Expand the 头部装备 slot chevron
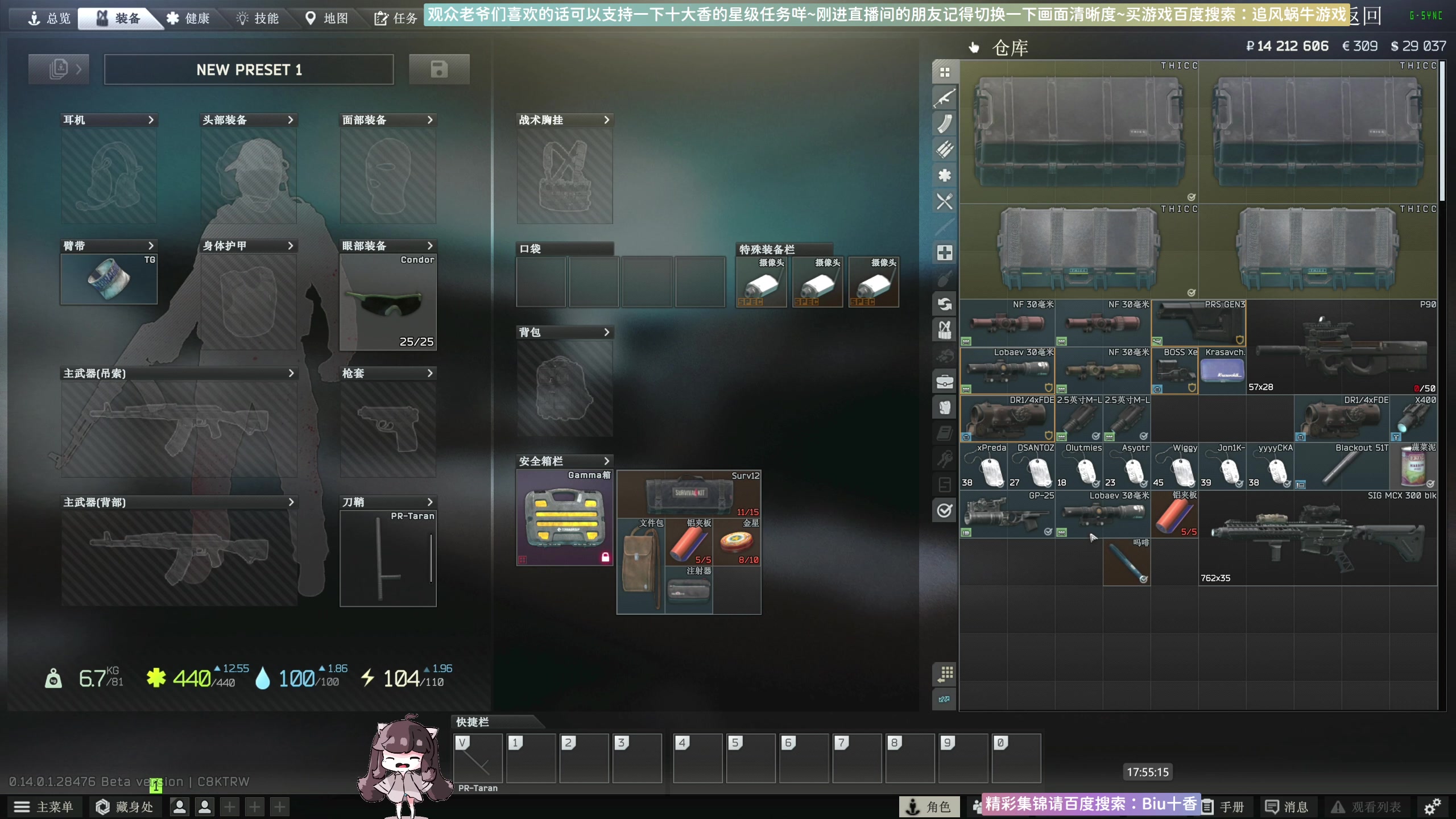1456x819 pixels. (290, 120)
